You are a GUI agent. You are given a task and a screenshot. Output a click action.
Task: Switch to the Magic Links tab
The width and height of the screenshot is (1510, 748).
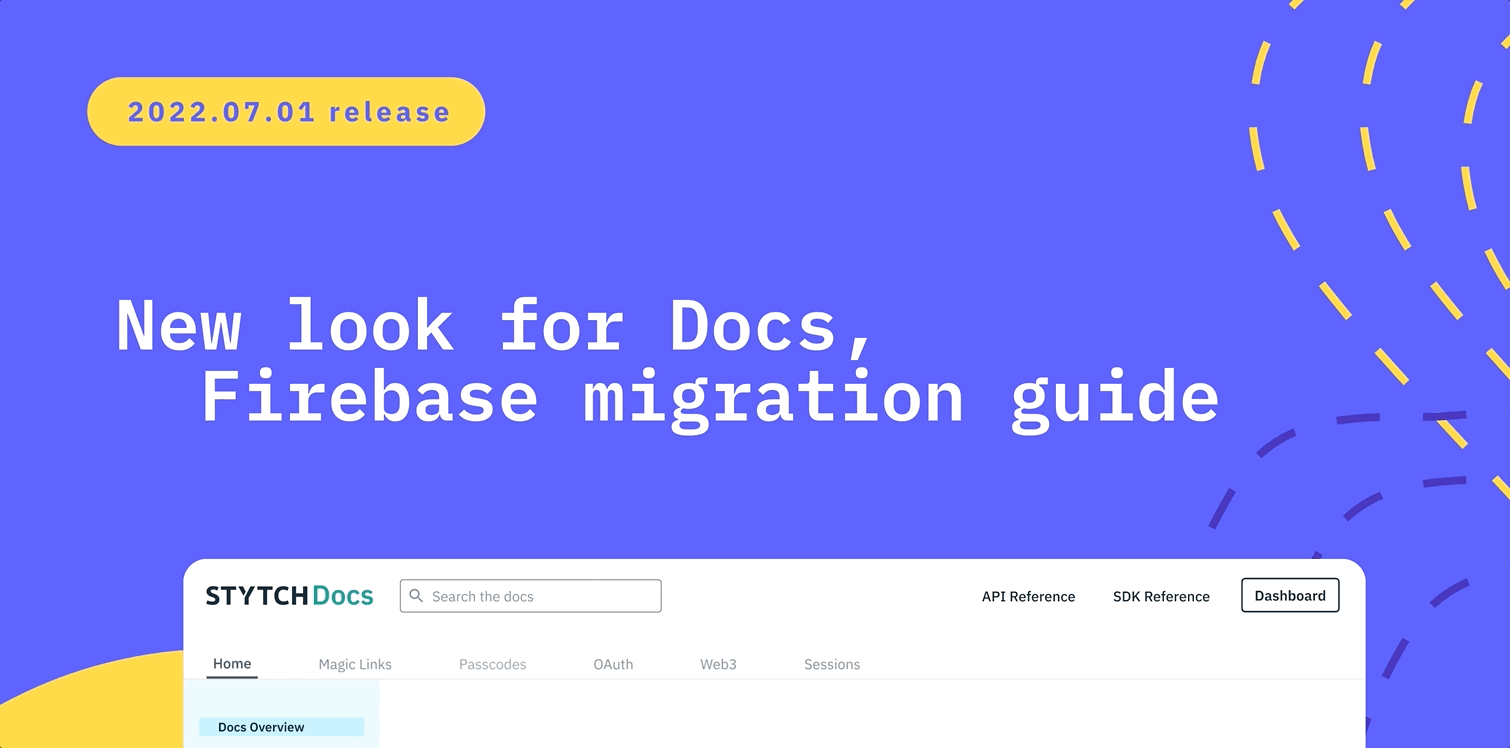tap(355, 664)
